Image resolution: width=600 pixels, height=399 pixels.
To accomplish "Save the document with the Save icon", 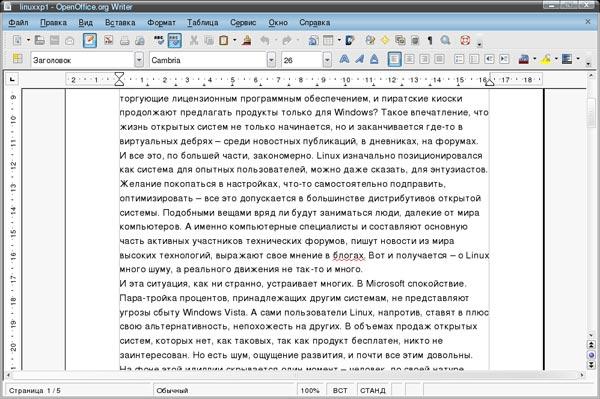I will (54, 40).
